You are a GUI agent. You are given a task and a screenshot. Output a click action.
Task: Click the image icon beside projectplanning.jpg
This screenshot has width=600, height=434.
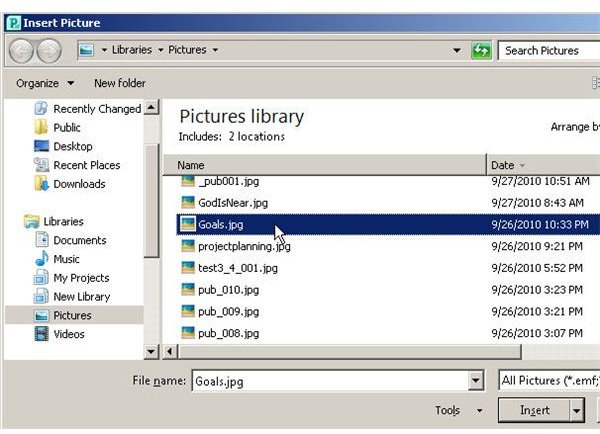(188, 246)
